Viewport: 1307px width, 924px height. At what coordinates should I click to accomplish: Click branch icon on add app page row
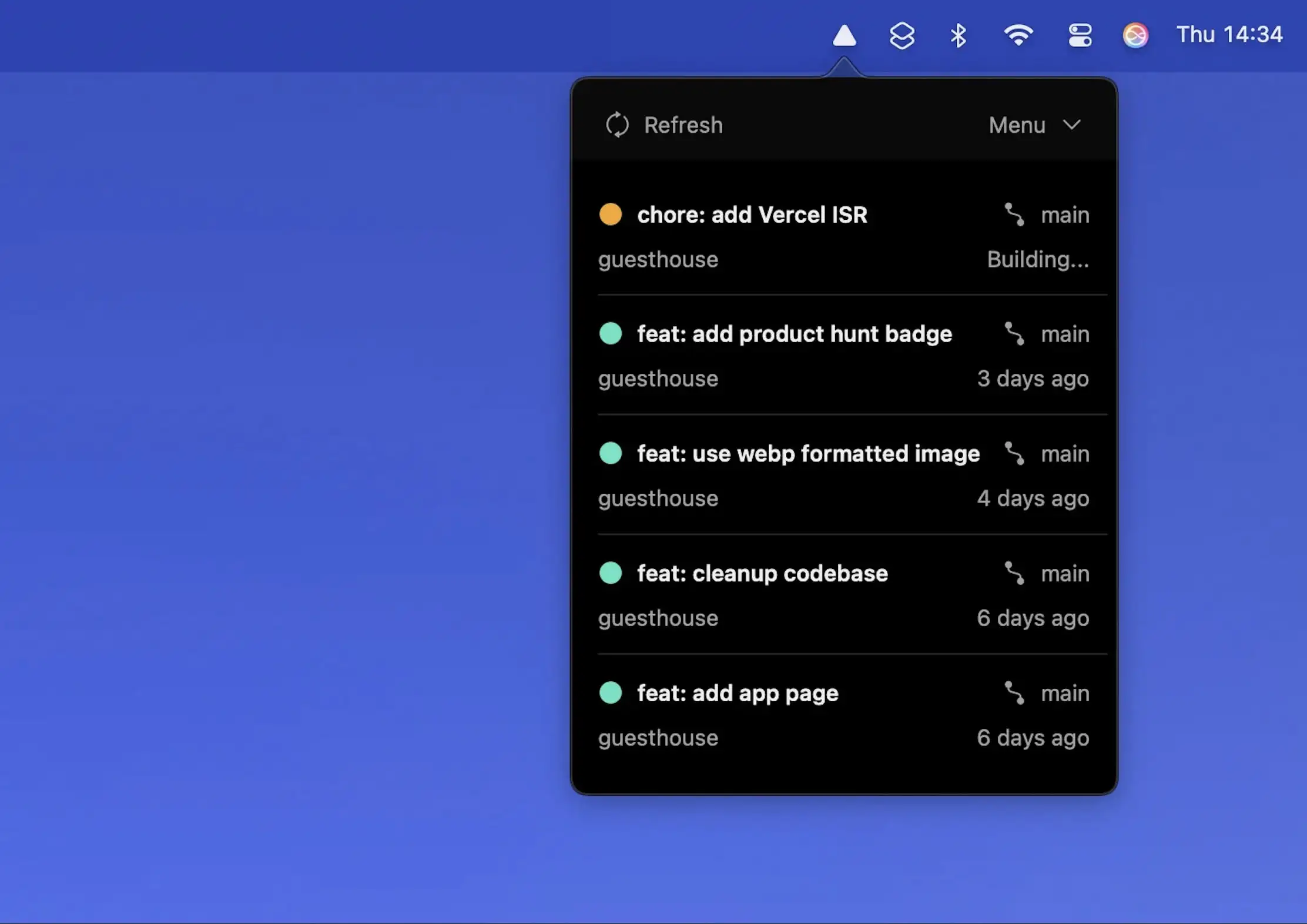click(x=1014, y=694)
